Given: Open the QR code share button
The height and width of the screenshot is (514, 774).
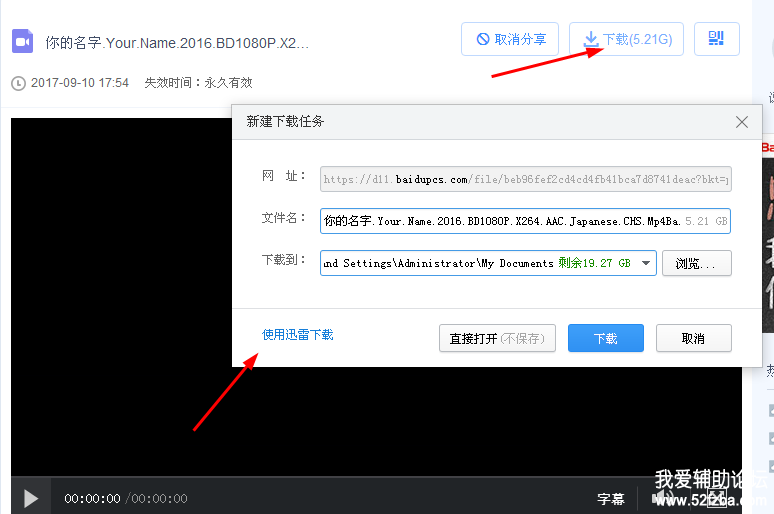Looking at the screenshot, I should [716, 39].
